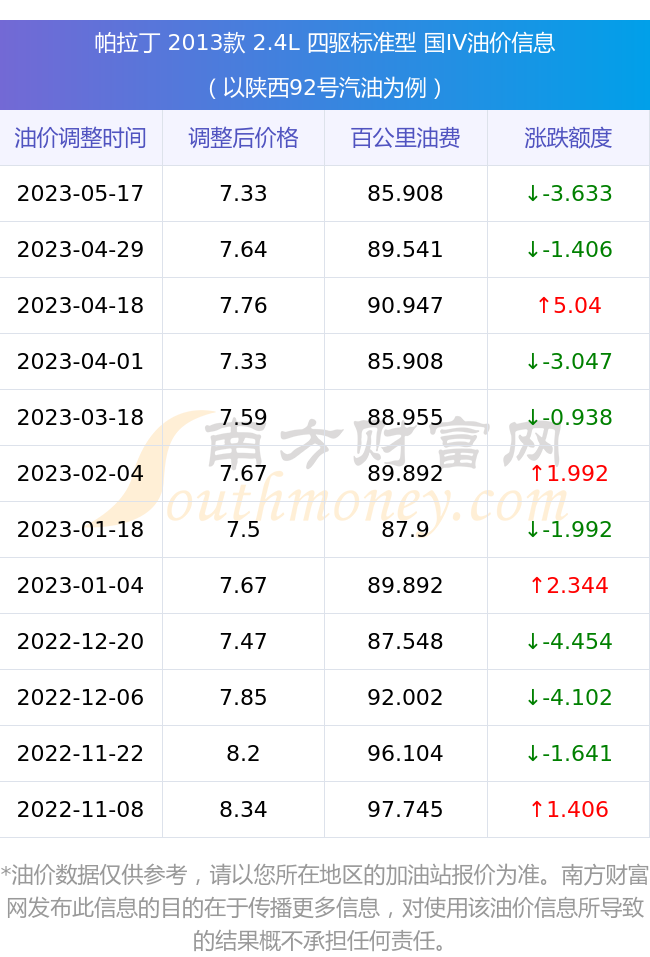
Task: Click the 调整后价格 column header
Action: [243, 138]
